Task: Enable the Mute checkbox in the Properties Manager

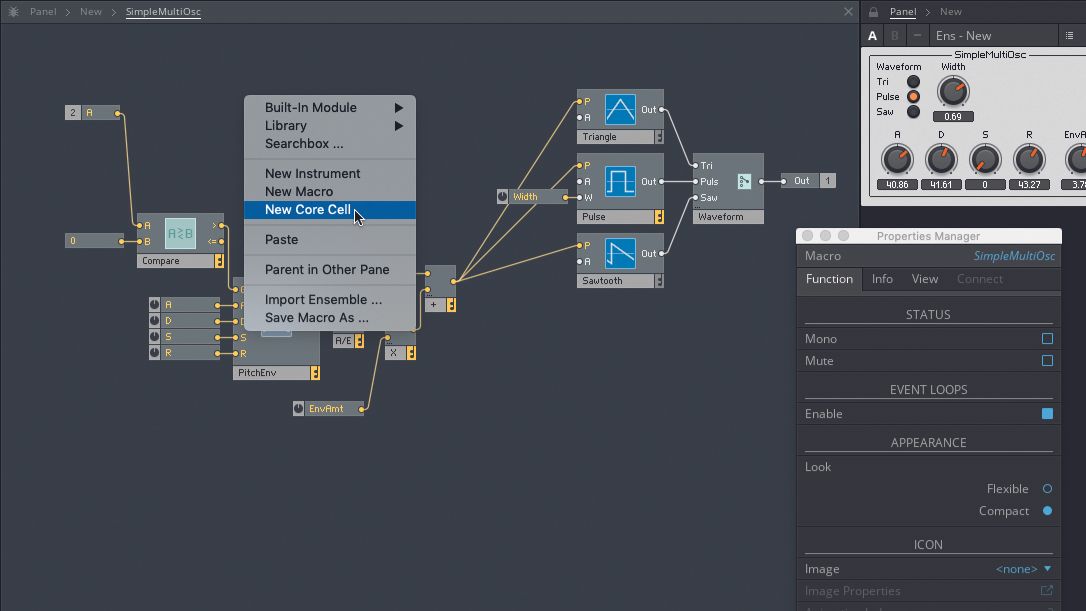Action: [1047, 361]
